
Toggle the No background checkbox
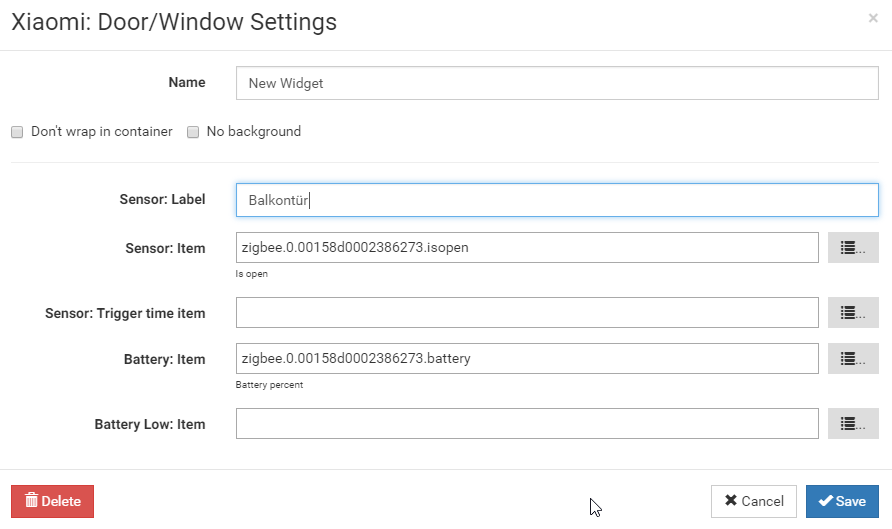(x=193, y=132)
